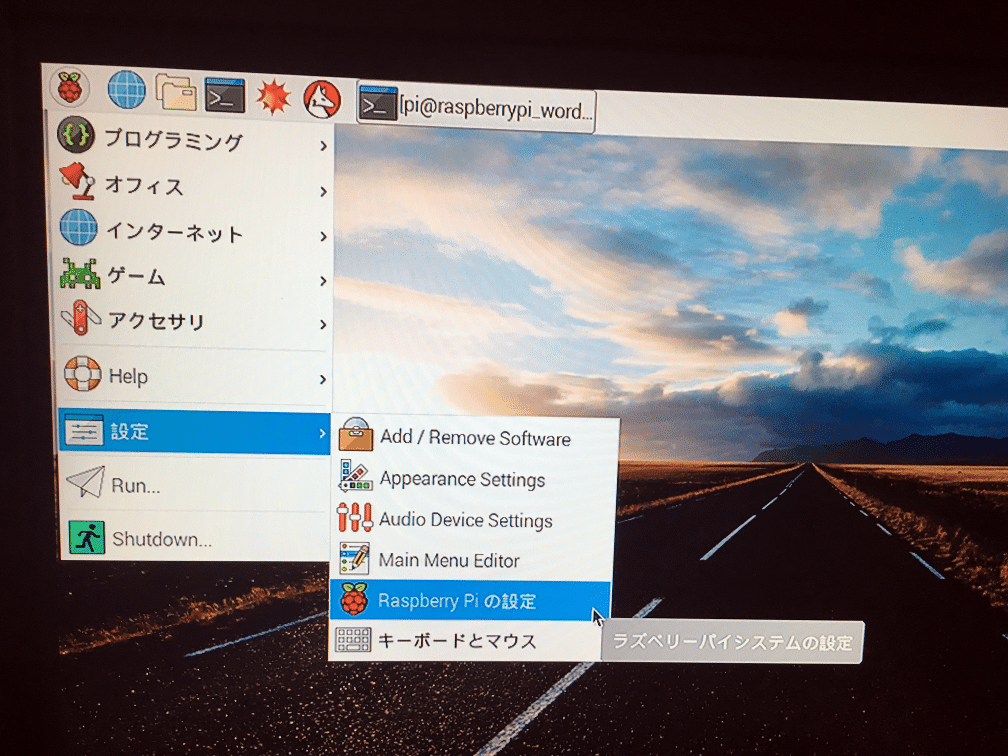The height and width of the screenshot is (756, 1008).
Task: Open Add / Remove Software
Action: pos(474,437)
